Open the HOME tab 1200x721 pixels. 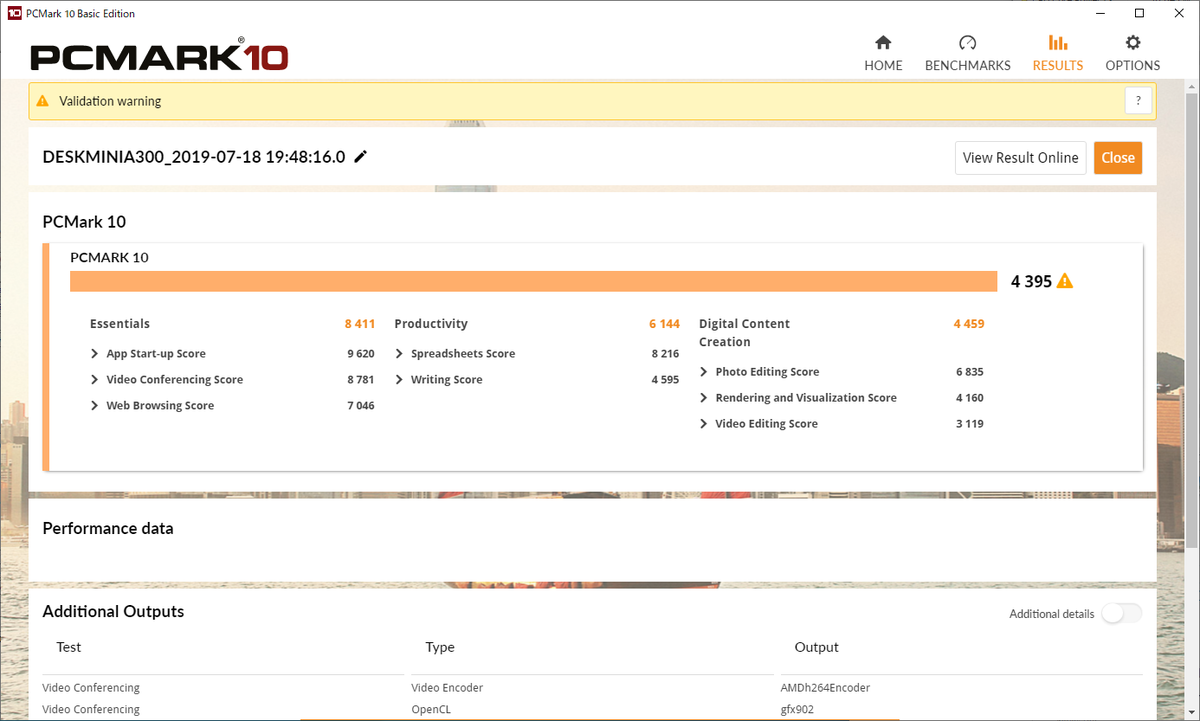pyautogui.click(x=883, y=54)
